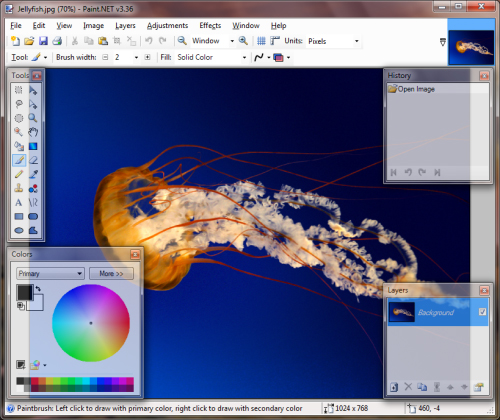Select the Color Picker eyedropper tool
500x420 pixels.
33,174
